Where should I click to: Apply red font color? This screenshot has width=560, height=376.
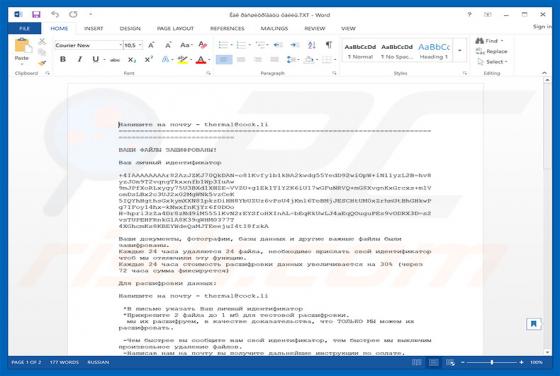click(201, 60)
